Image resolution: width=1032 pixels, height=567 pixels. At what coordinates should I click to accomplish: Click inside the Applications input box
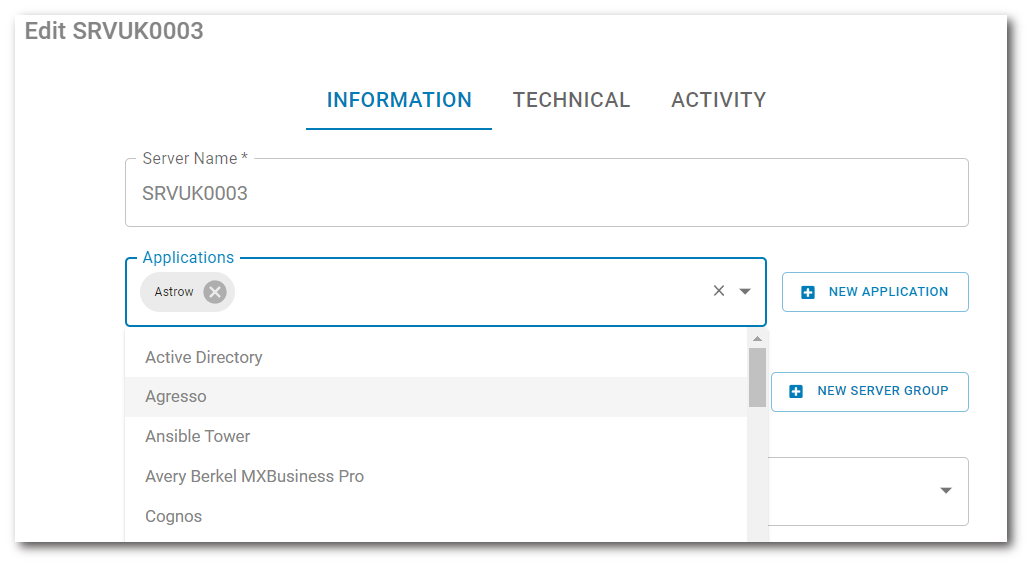point(470,292)
